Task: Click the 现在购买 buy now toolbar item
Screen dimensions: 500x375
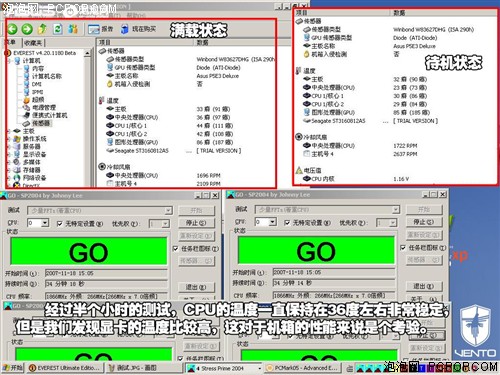Action: coord(138,29)
